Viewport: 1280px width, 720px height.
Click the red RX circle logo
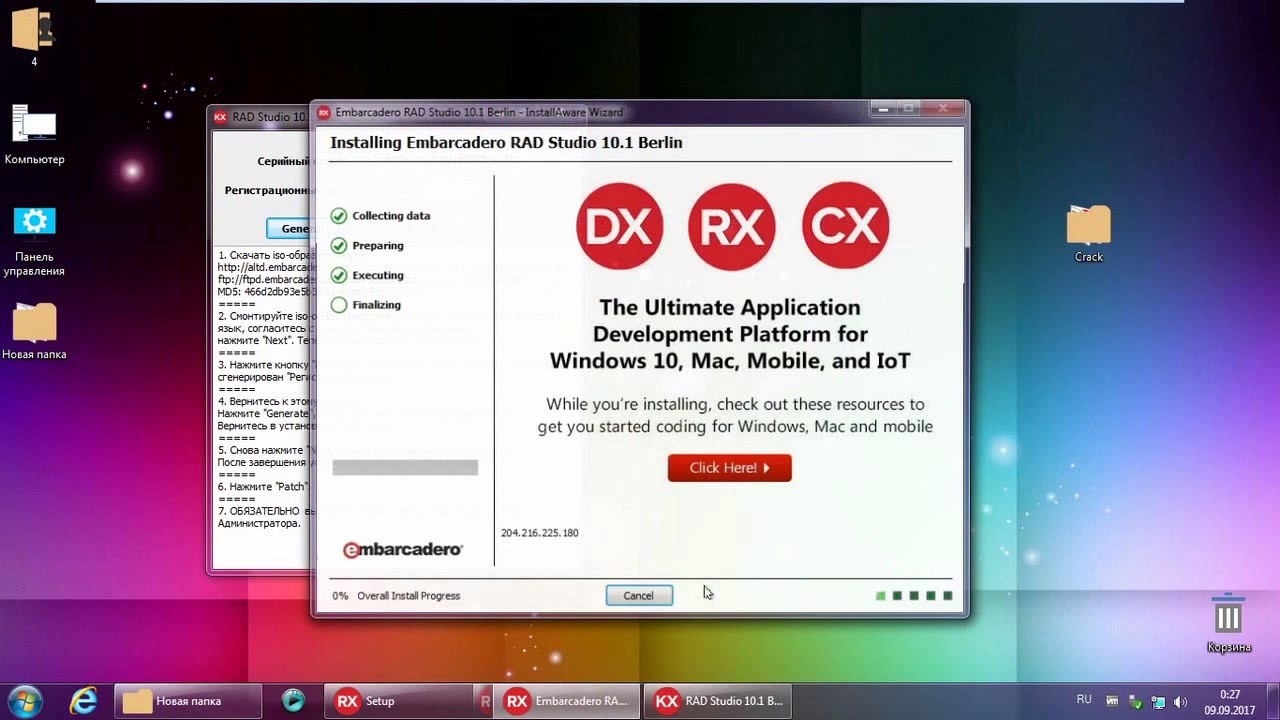732,226
